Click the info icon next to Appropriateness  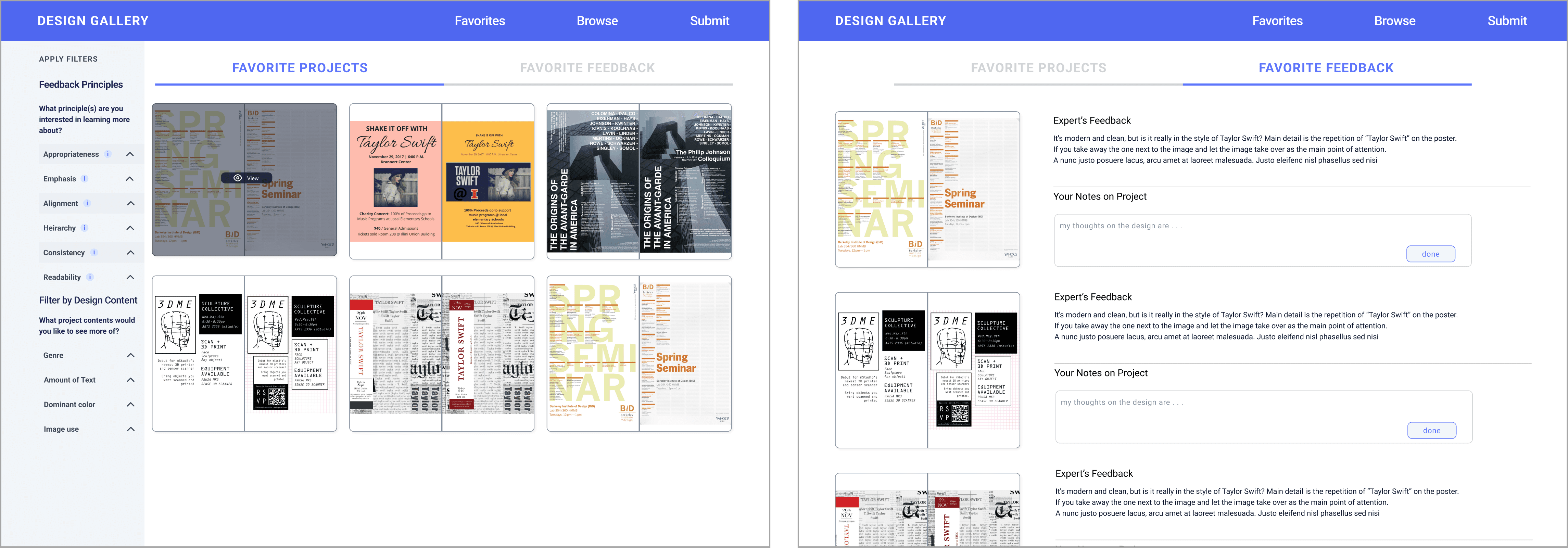108,154
